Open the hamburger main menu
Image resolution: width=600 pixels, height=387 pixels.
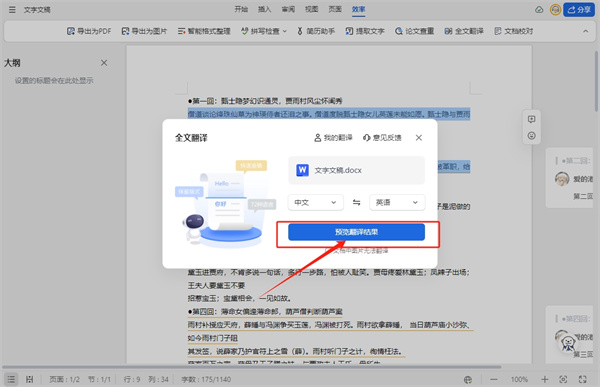point(12,10)
